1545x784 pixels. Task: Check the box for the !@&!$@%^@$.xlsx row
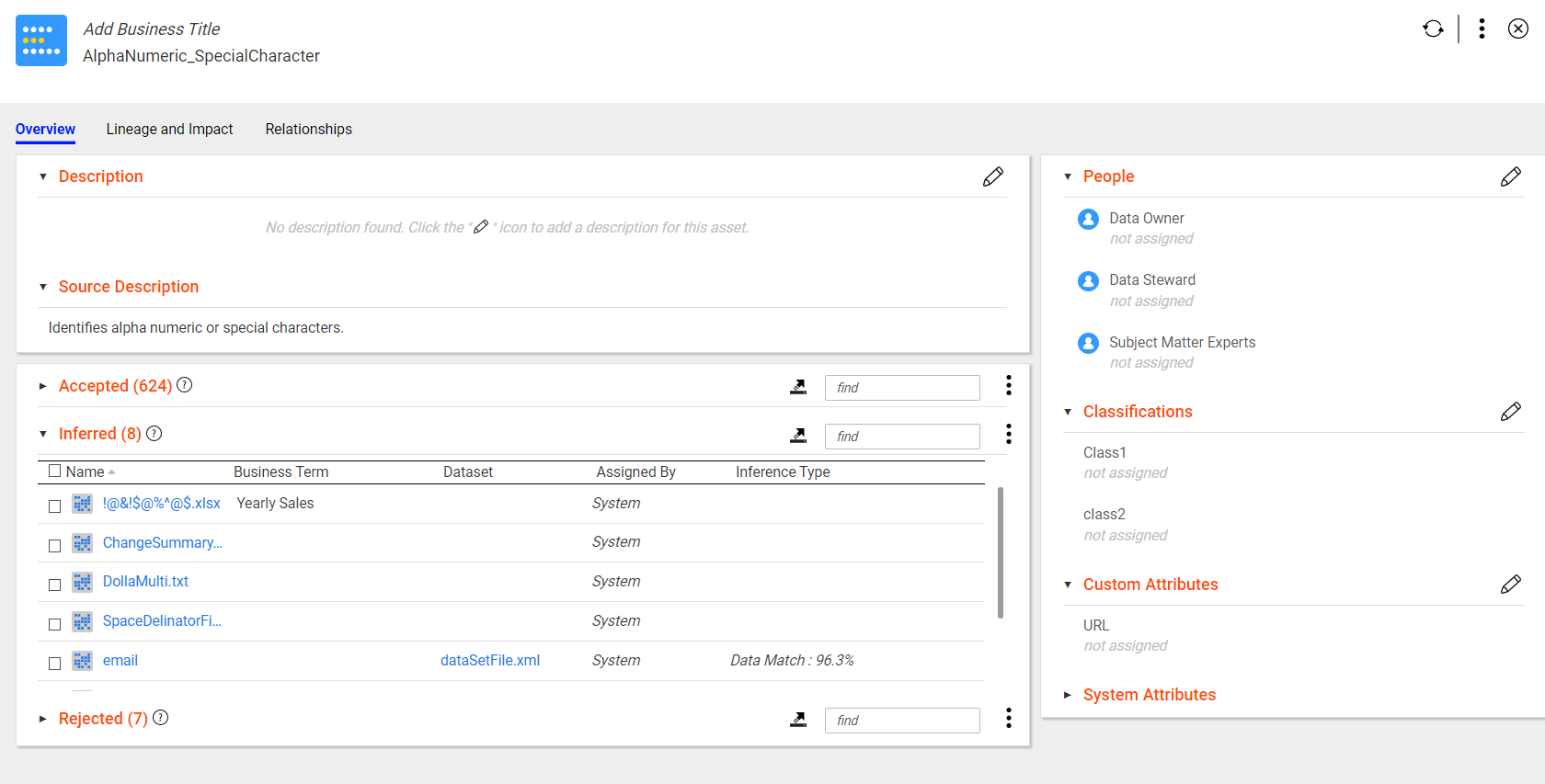pyautogui.click(x=55, y=506)
